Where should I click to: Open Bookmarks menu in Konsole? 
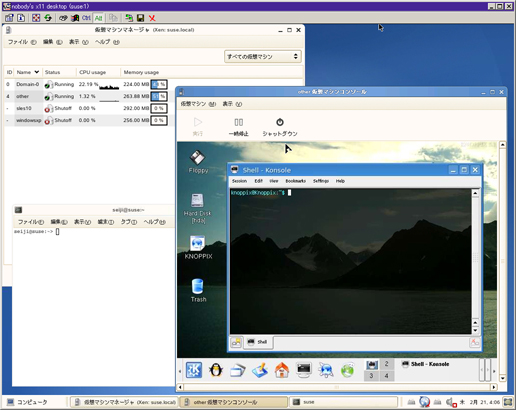295,181
